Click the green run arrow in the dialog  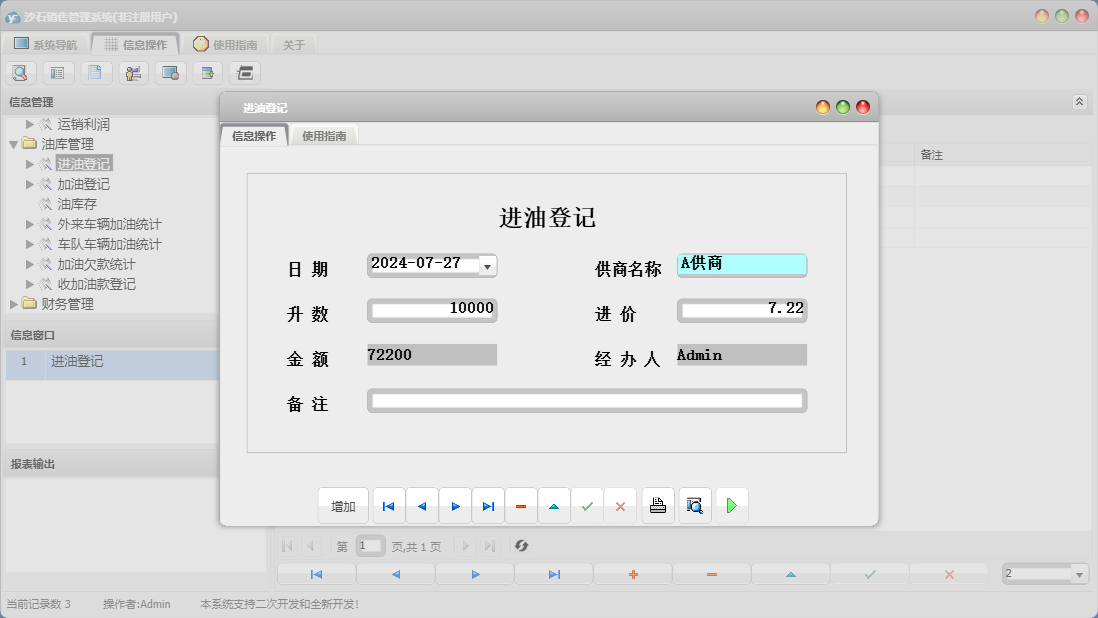click(732, 505)
